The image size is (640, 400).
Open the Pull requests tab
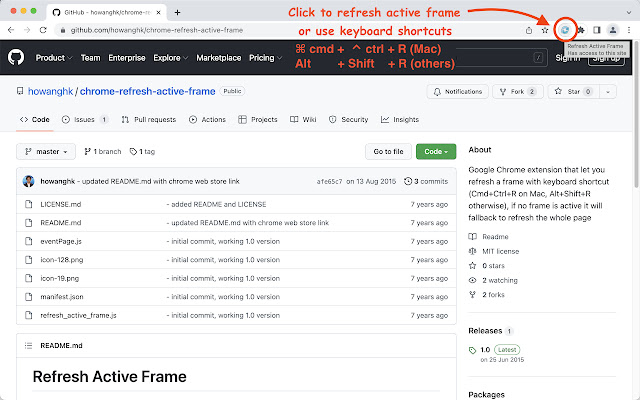[x=149, y=120]
